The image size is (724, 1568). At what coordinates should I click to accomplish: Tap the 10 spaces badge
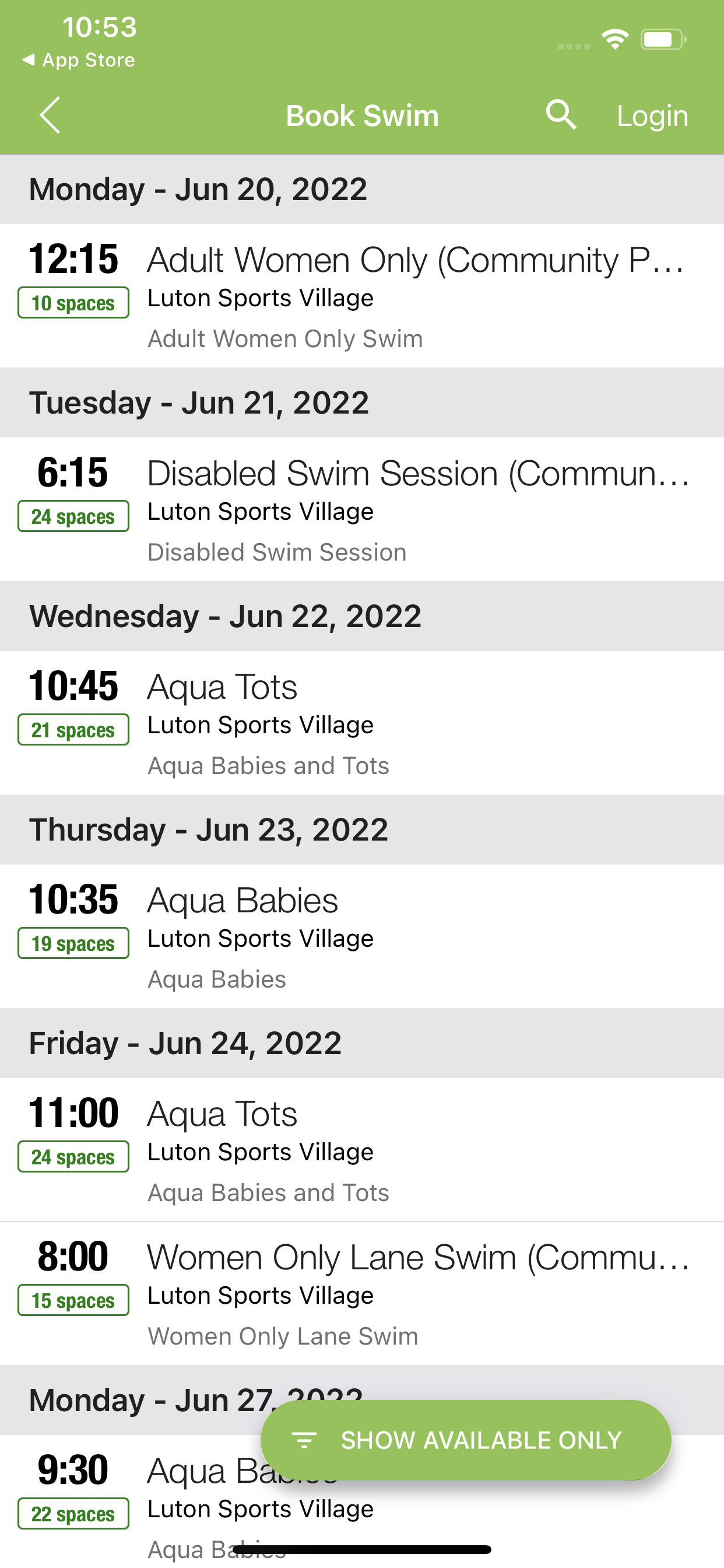coord(73,303)
